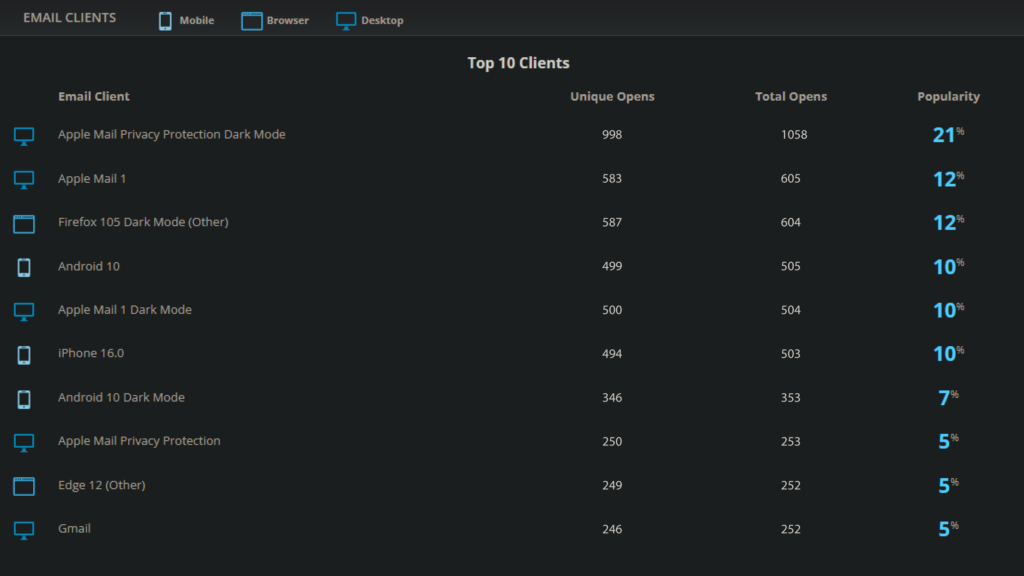Click phone icon beside Android 10 Dark Mode
Viewport: 1024px width, 576px height.
click(x=24, y=399)
